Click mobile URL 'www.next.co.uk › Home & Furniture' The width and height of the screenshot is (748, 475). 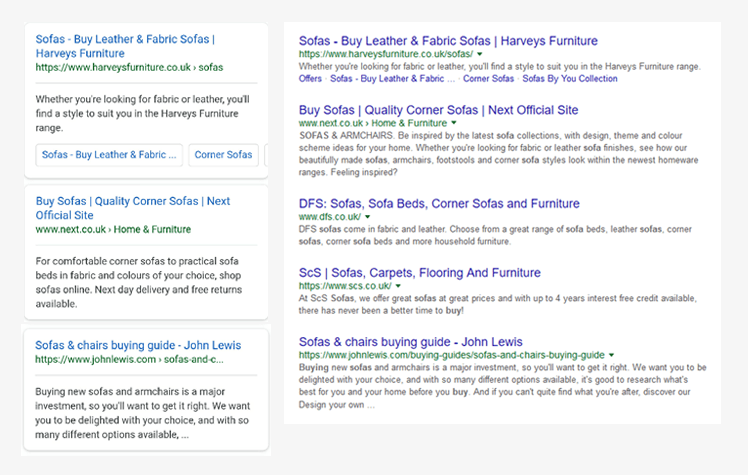[113, 229]
